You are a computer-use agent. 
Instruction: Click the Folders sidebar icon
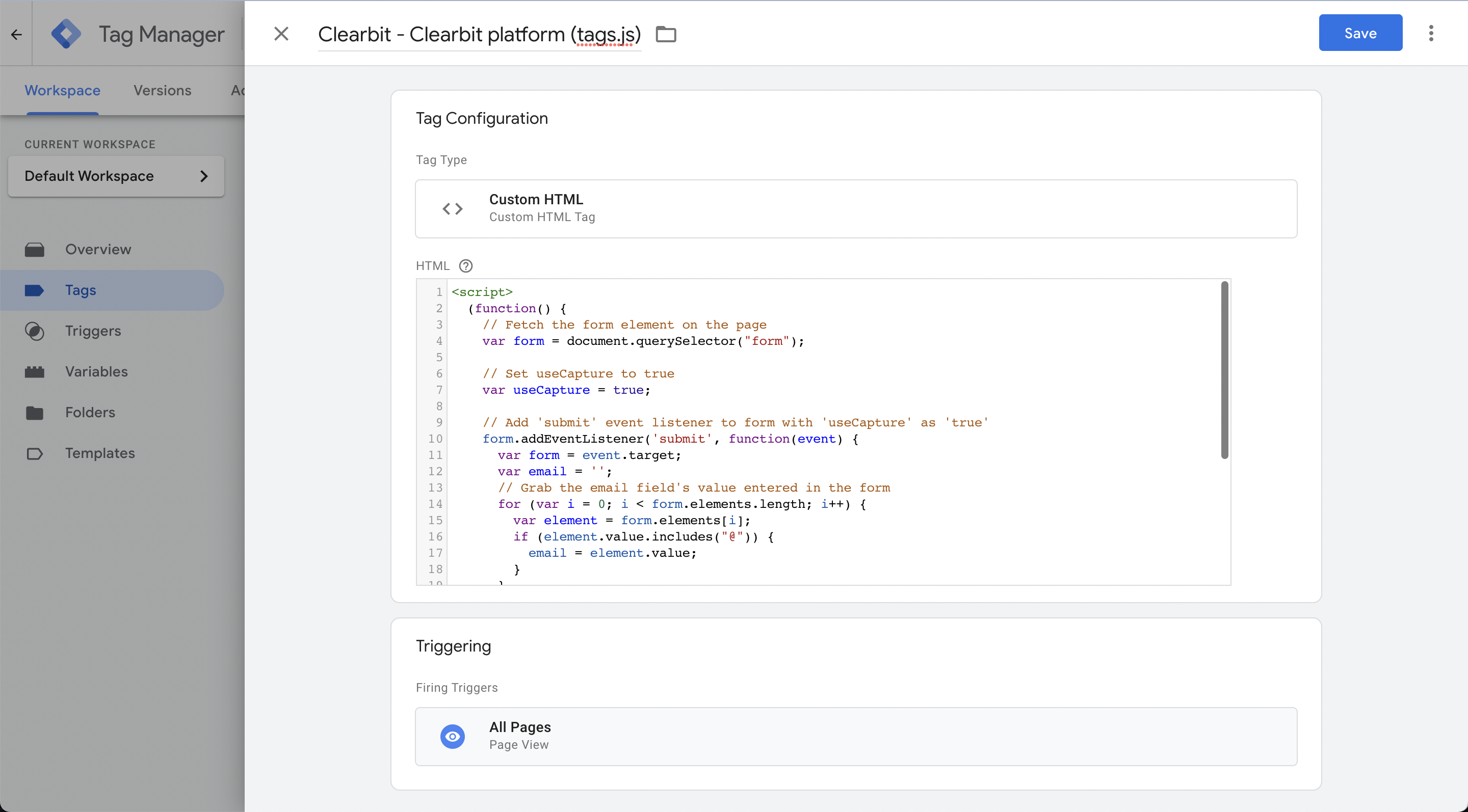click(35, 413)
